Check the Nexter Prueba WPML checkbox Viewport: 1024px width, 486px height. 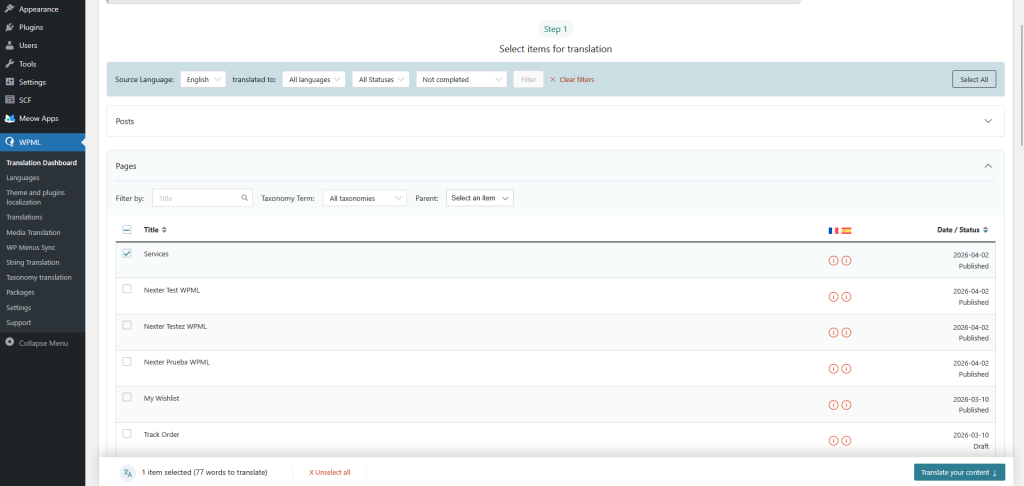click(x=127, y=361)
